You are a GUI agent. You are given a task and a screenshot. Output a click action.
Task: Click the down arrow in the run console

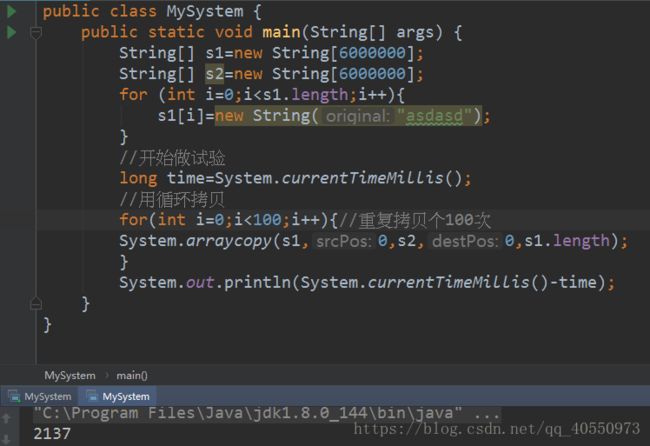click(x=7, y=439)
